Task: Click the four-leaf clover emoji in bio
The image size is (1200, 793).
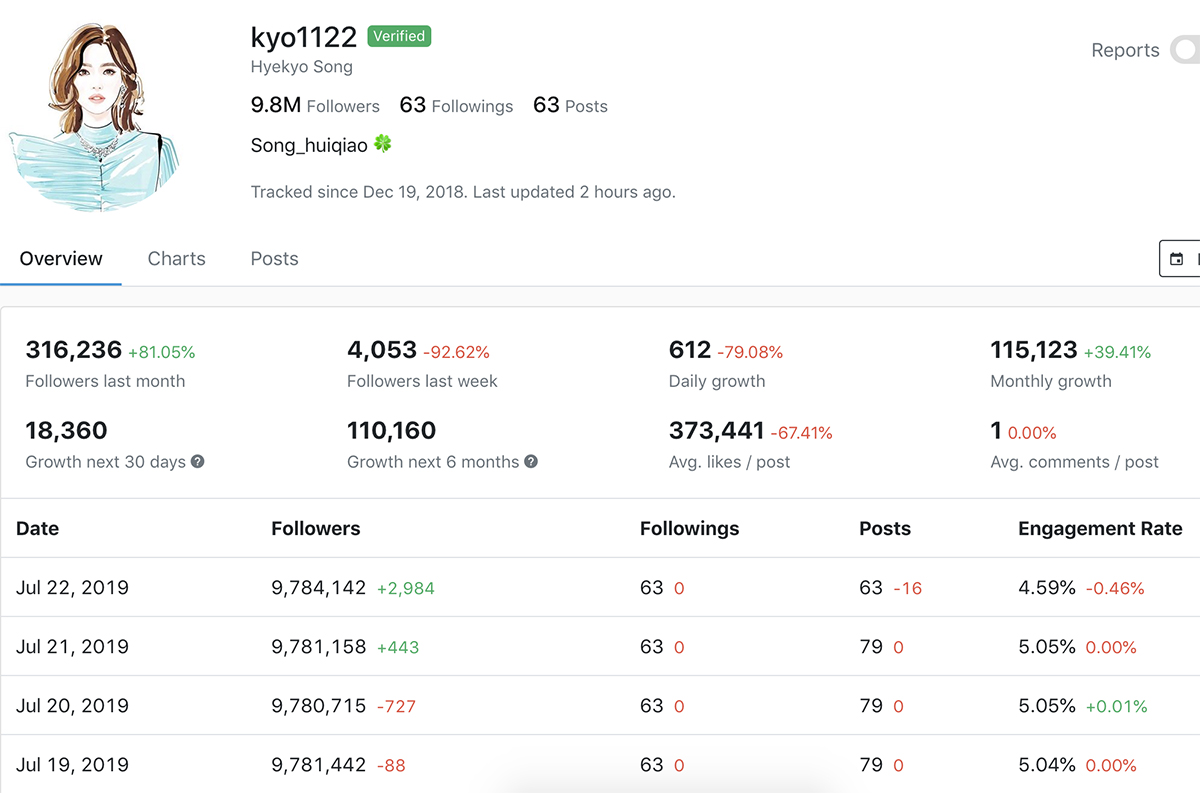Action: coord(383,144)
